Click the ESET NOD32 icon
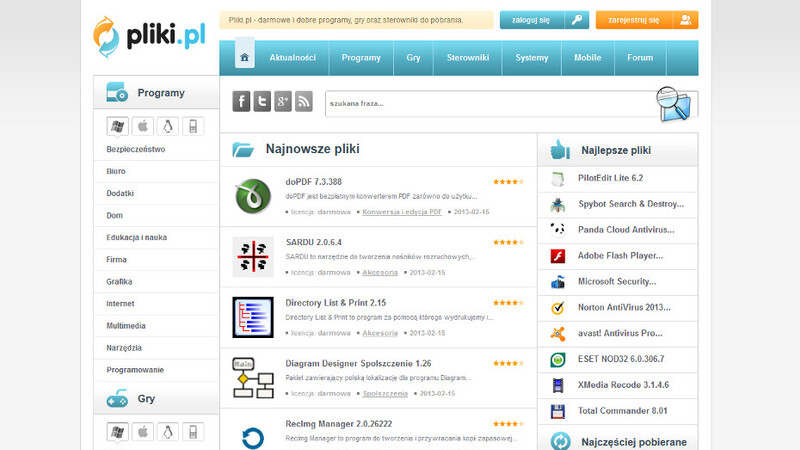Image resolution: width=800 pixels, height=450 pixels. coord(558,359)
